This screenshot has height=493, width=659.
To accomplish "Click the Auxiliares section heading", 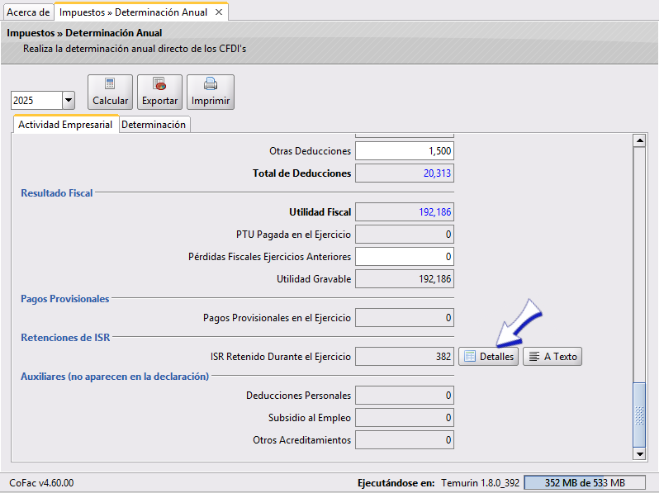I will [115, 376].
